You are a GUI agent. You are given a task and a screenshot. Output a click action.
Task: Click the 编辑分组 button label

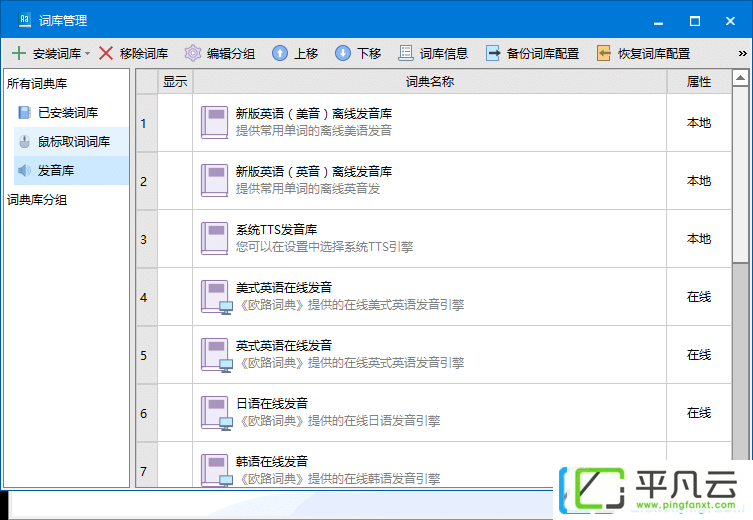231,53
